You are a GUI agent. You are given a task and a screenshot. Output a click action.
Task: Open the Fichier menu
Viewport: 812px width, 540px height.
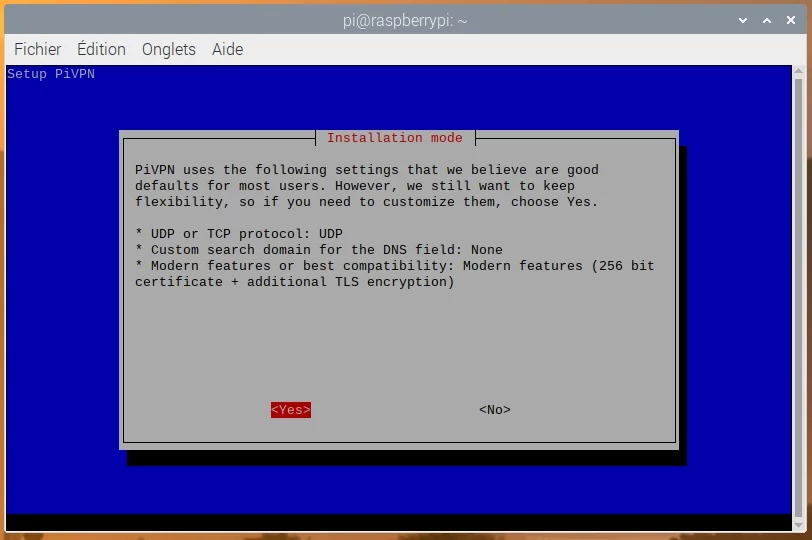37,49
